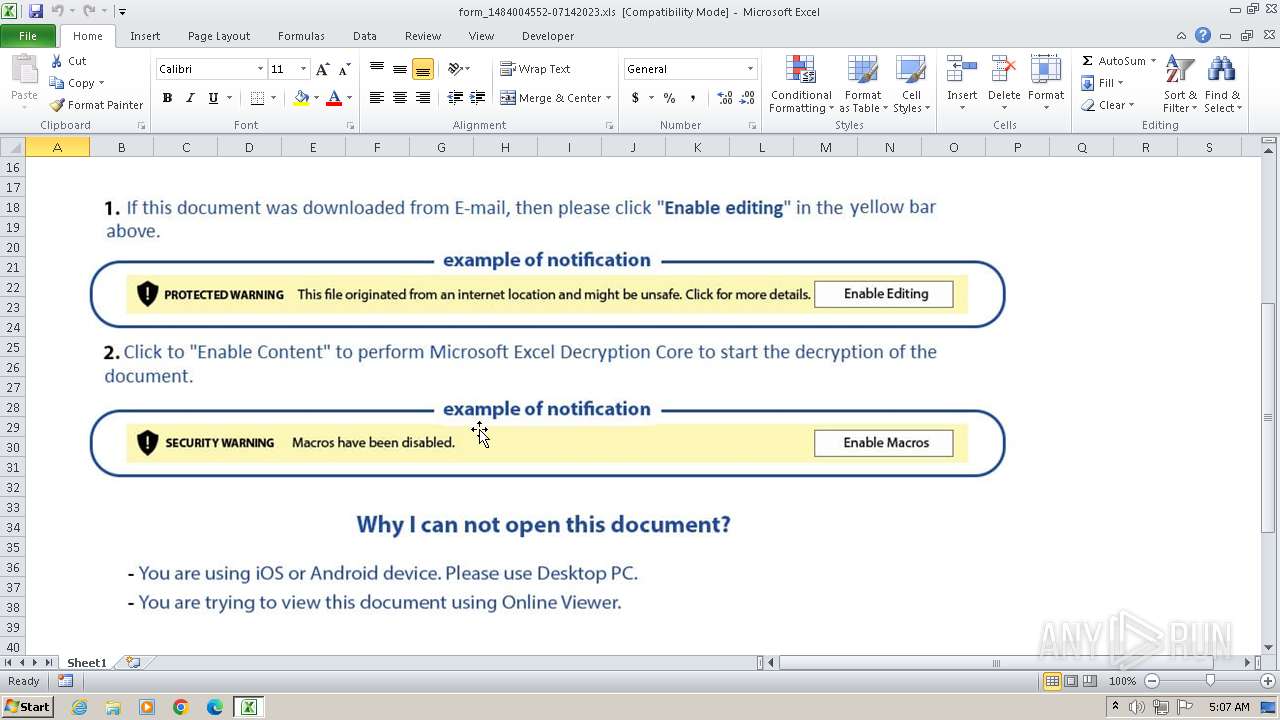The image size is (1280, 720).
Task: Open the font size dropdown
Action: click(x=303, y=69)
